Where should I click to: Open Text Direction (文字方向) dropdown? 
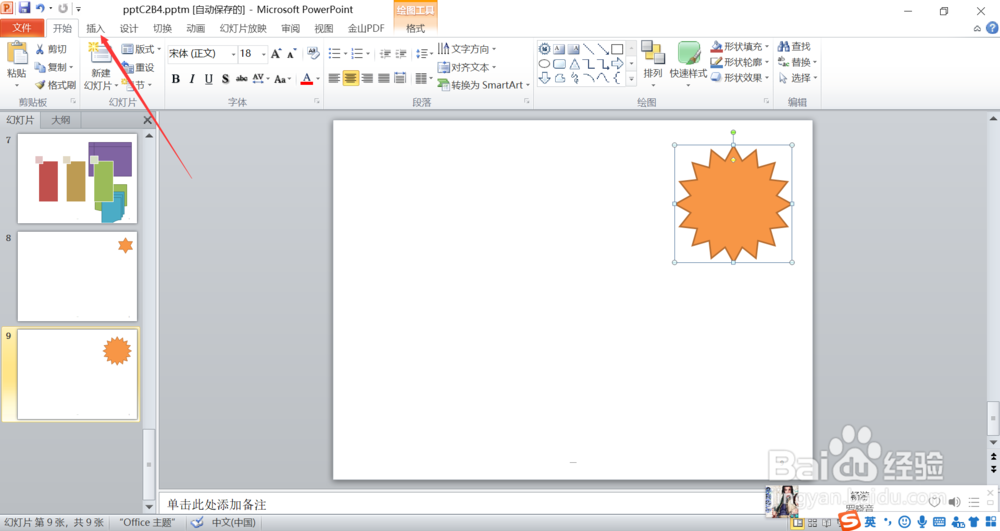coord(467,49)
